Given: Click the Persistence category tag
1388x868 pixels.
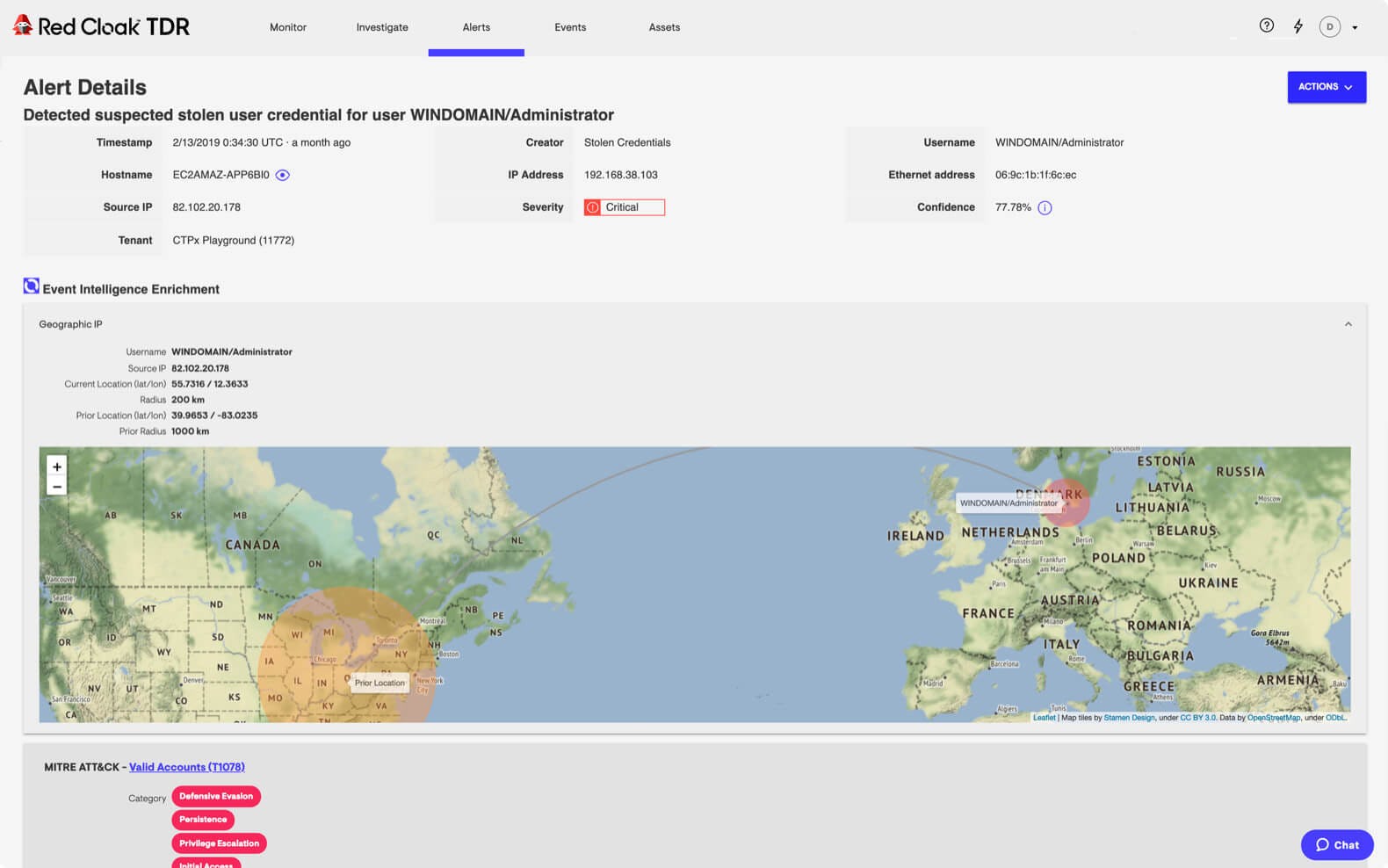Looking at the screenshot, I should click(203, 820).
